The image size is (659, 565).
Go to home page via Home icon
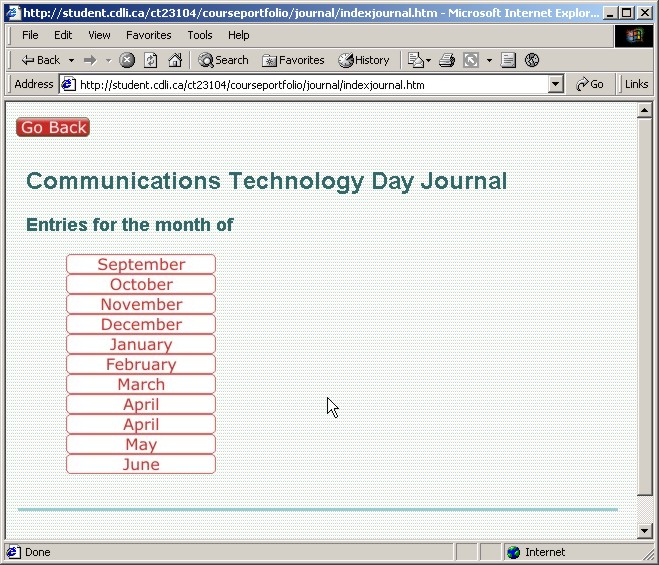(175, 61)
